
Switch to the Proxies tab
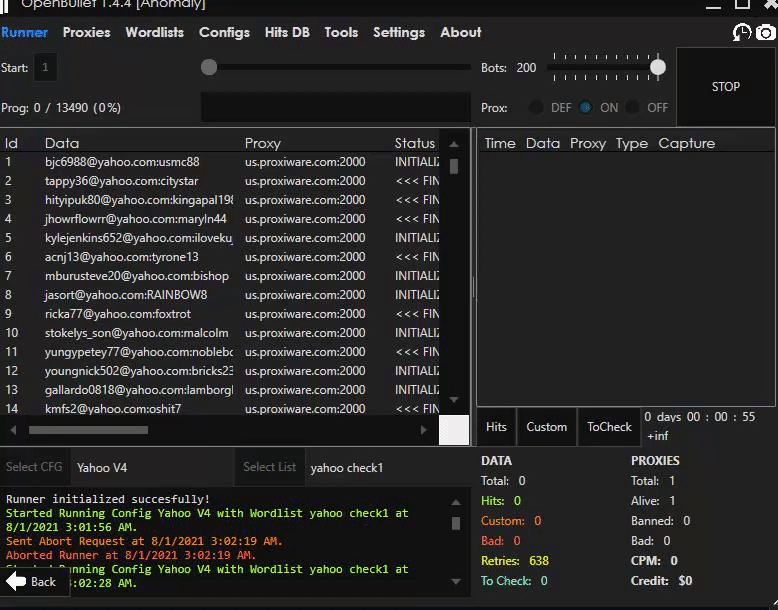click(x=86, y=32)
